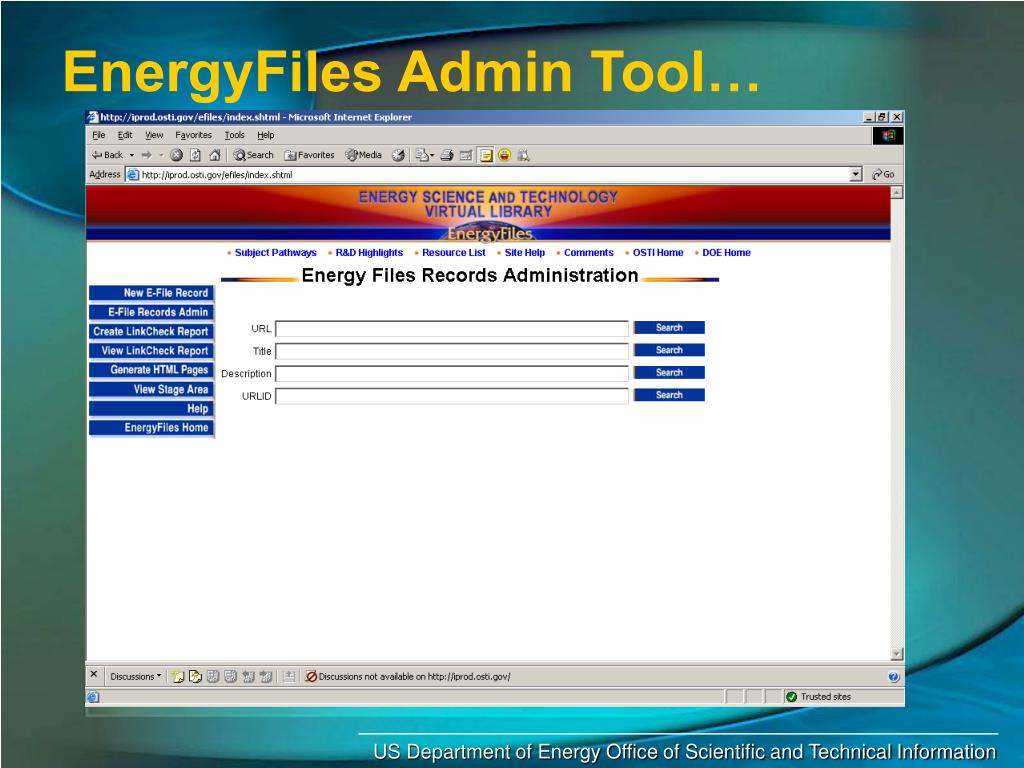
Task: Click the View Stage Area button
Action: click(152, 389)
